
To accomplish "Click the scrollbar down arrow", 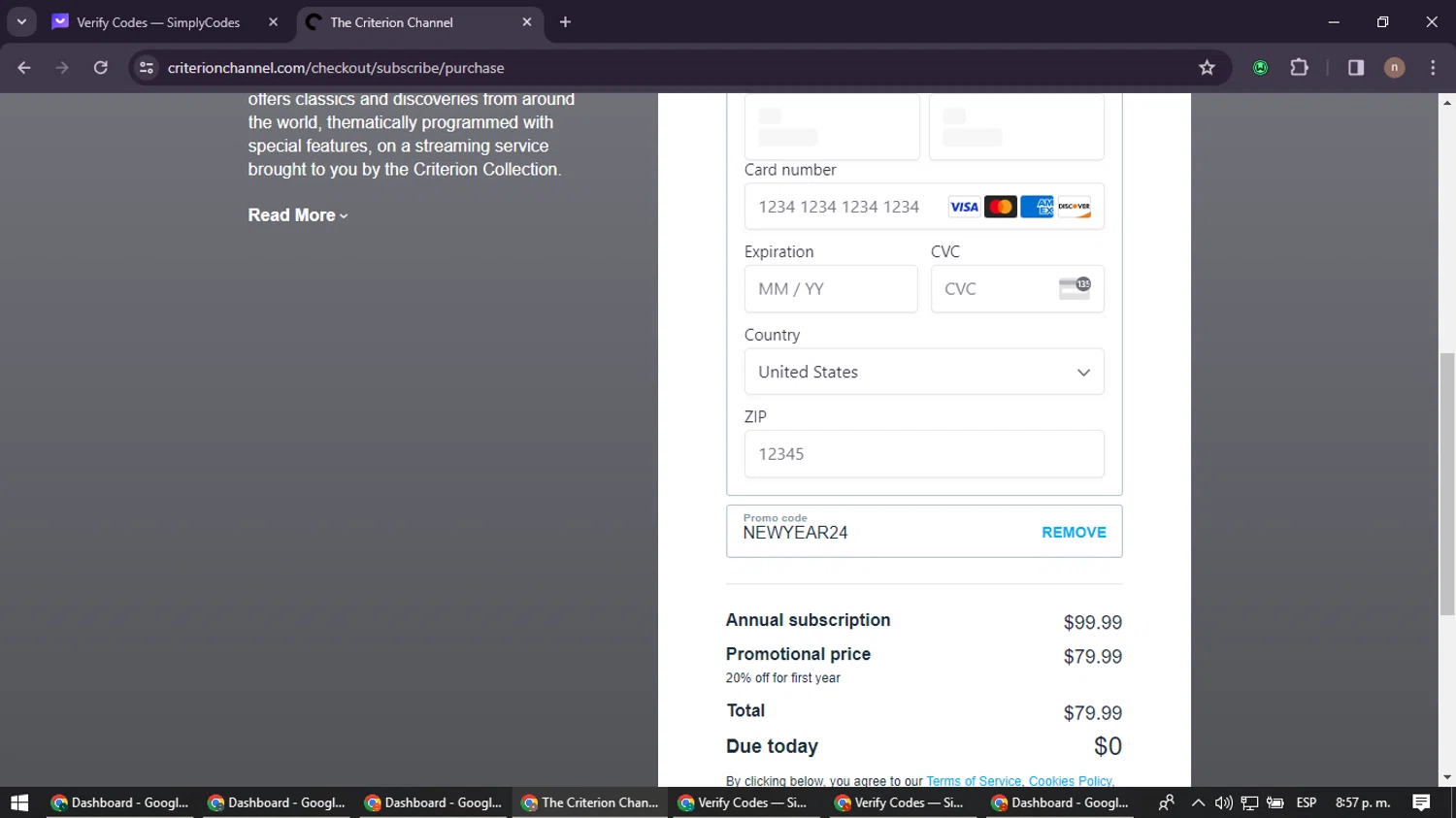I will tap(1447, 777).
